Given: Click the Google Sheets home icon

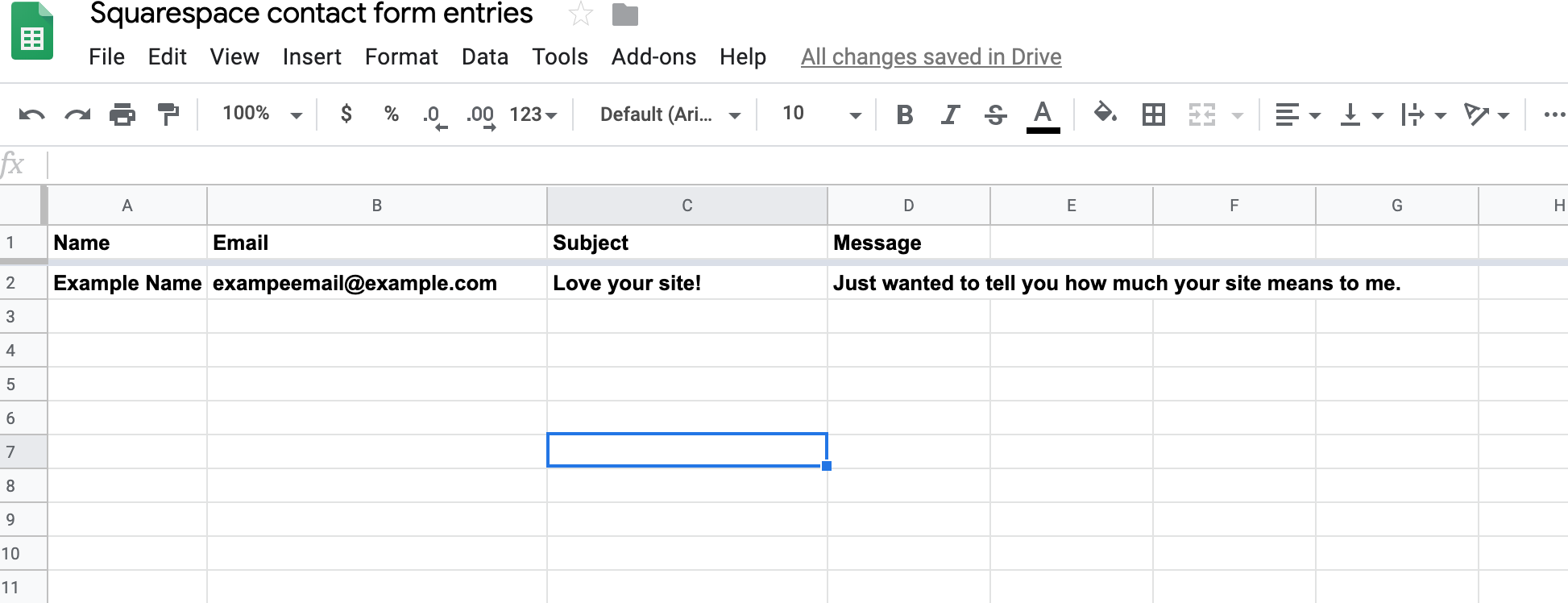Looking at the screenshot, I should [32, 32].
